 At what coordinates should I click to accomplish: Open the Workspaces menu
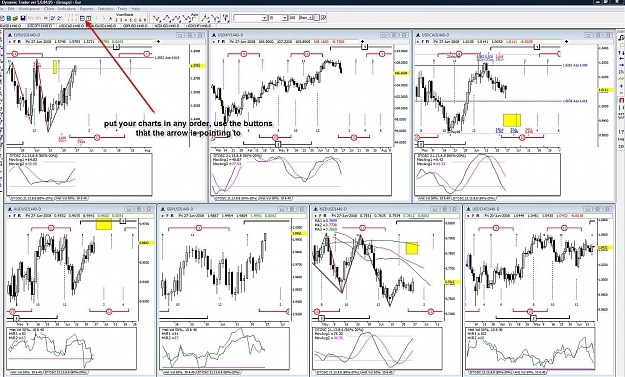click(x=29, y=8)
